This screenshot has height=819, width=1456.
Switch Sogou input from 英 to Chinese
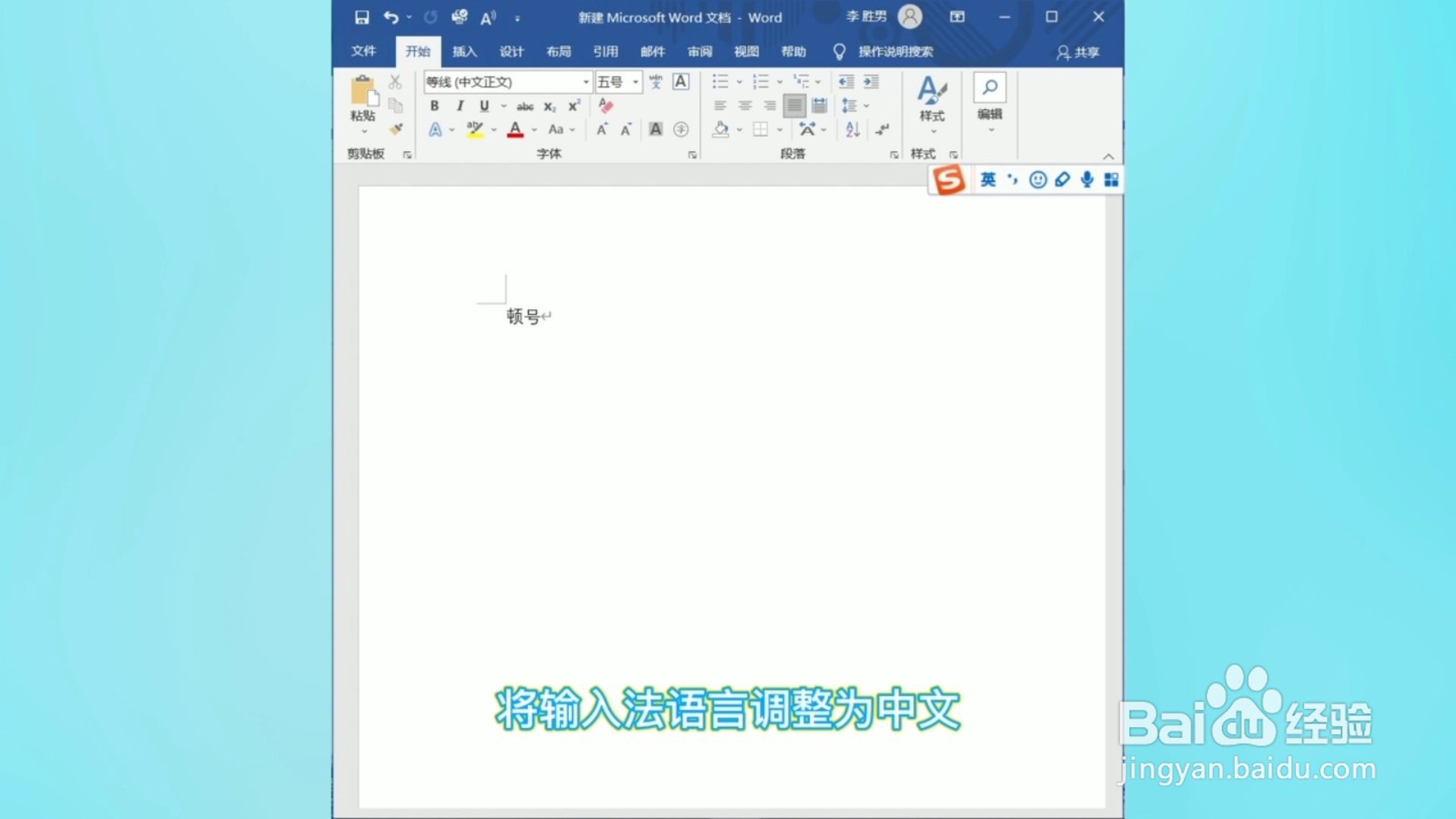pyautogui.click(x=988, y=179)
